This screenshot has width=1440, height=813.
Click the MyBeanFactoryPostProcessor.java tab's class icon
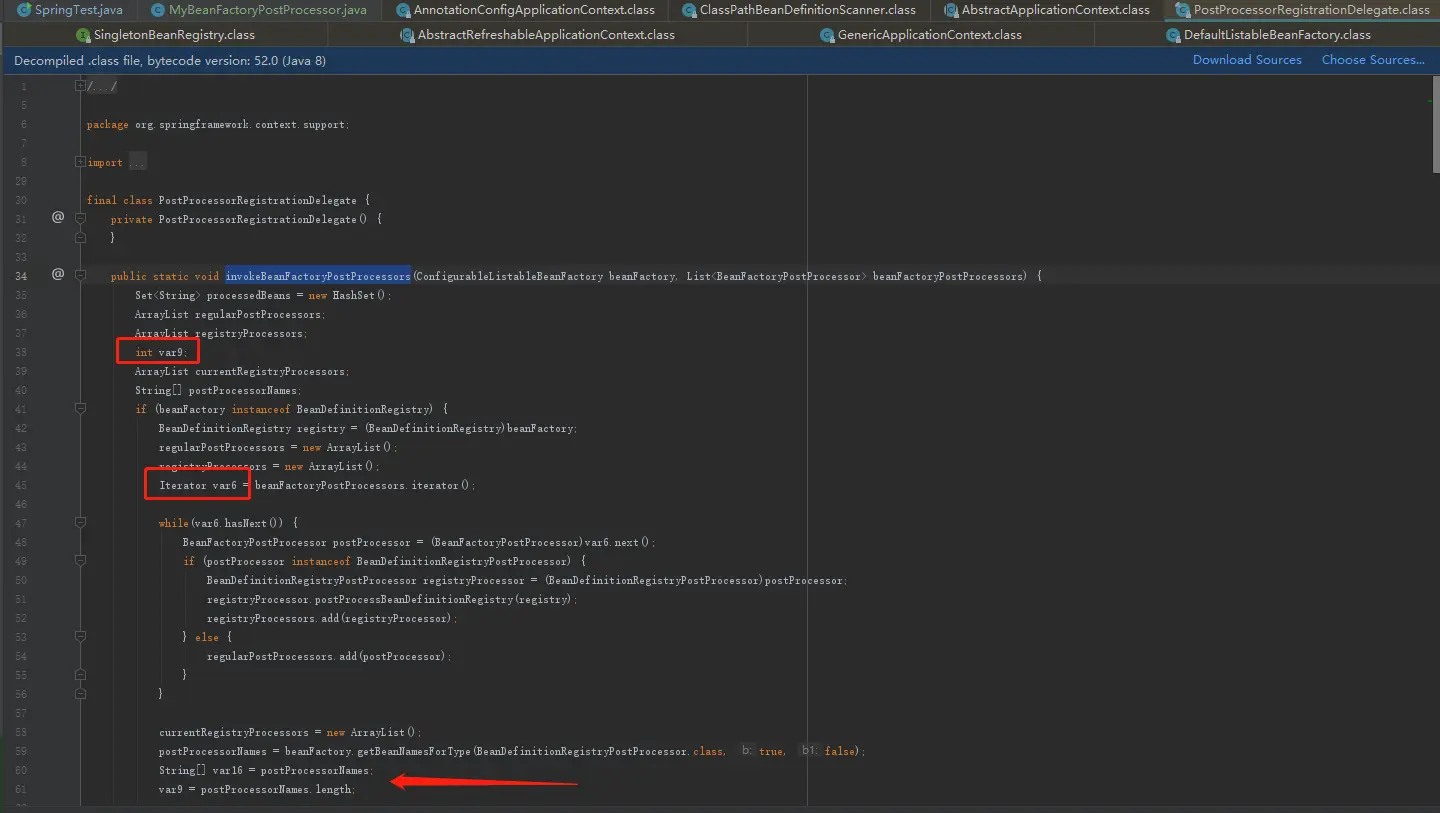159,10
